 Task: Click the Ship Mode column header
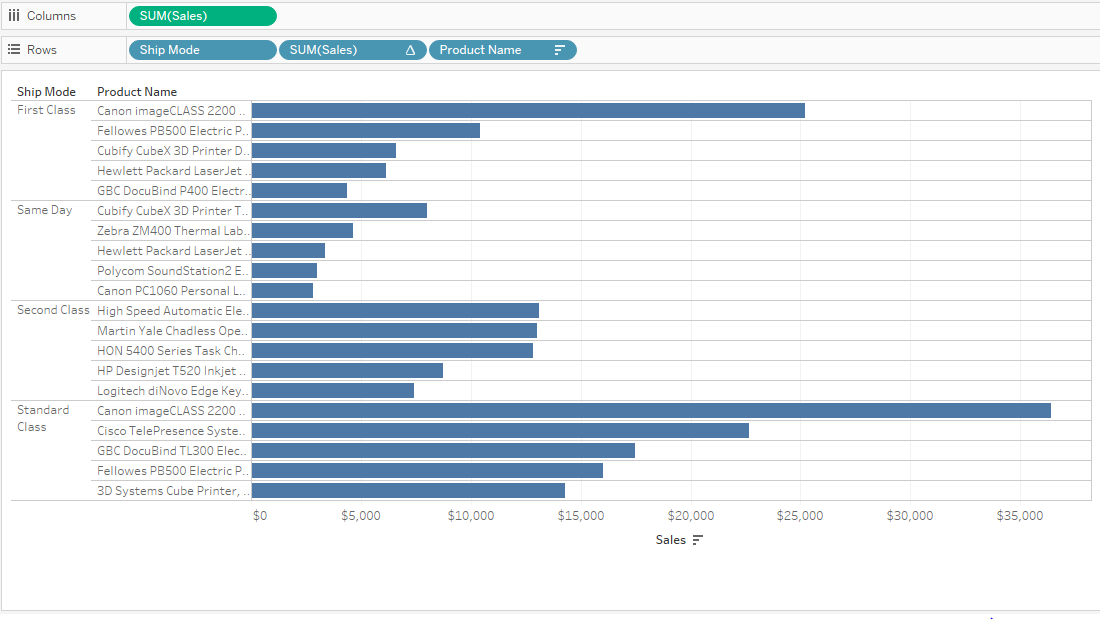pos(46,92)
